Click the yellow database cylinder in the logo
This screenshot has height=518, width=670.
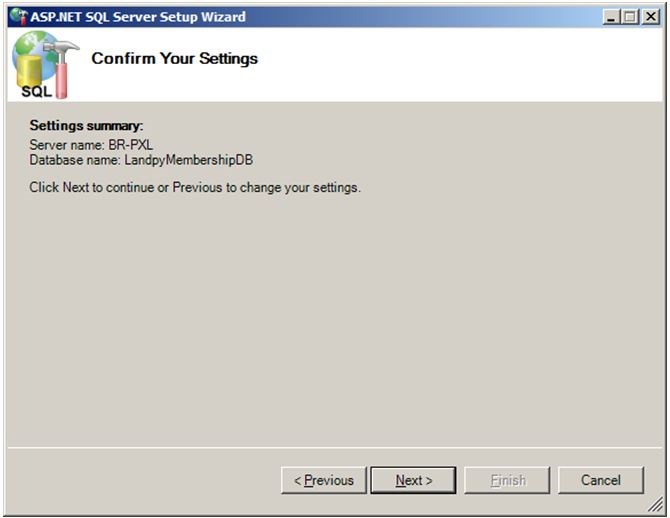point(29,71)
